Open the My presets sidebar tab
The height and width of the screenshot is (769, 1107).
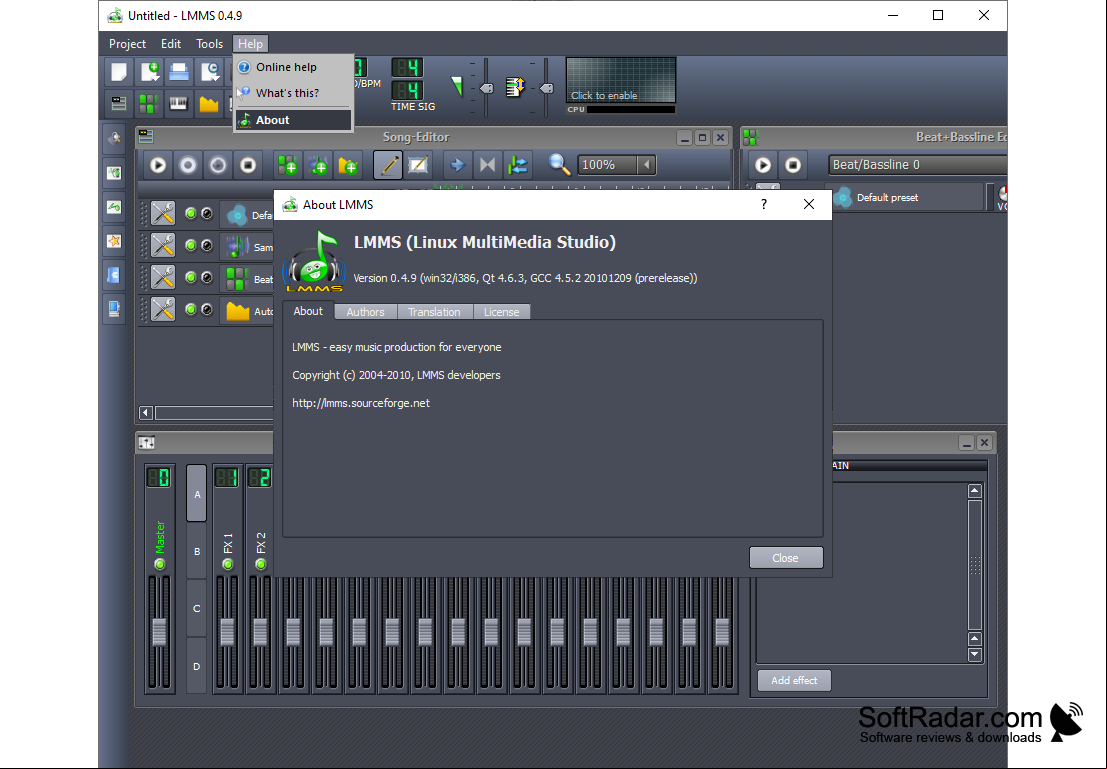pos(114,241)
